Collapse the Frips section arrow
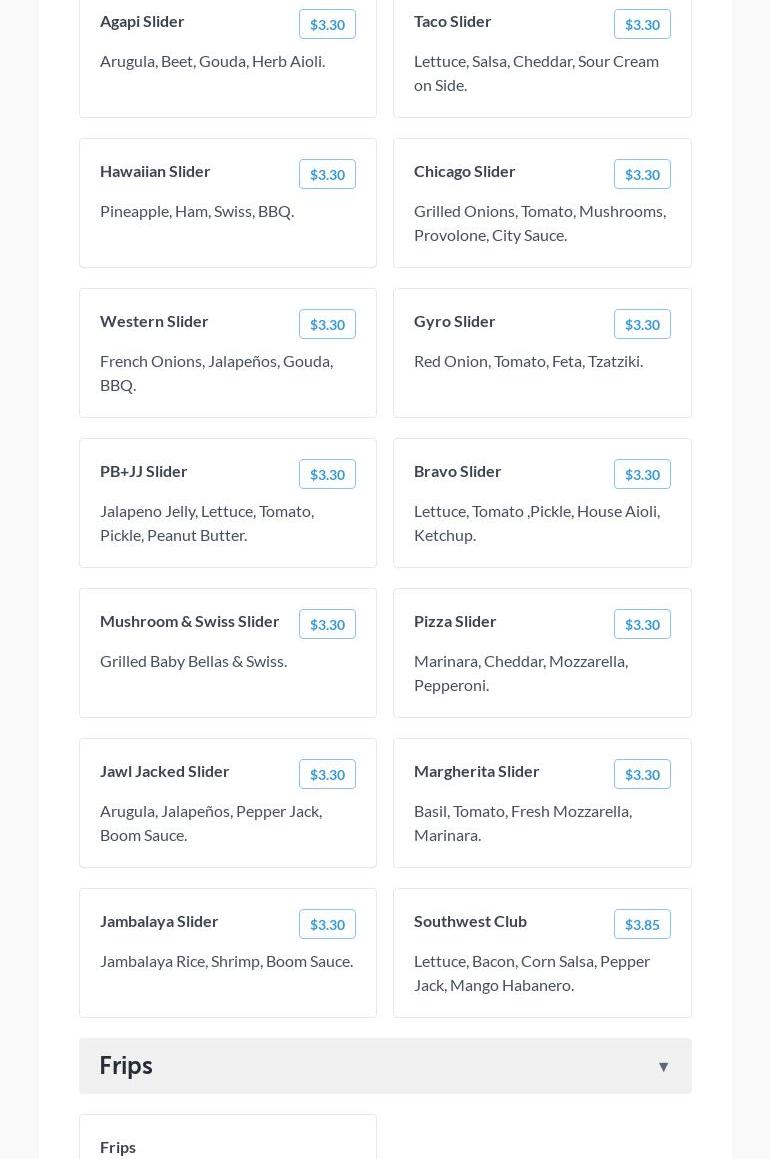Image resolution: width=770 pixels, height=1159 pixels. coord(663,1066)
